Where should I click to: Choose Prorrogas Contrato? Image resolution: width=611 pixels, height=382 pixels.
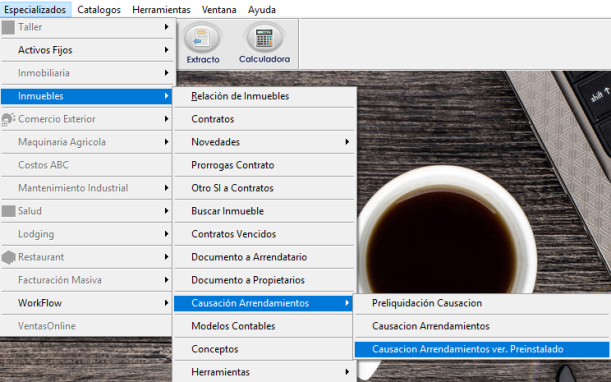click(264, 165)
